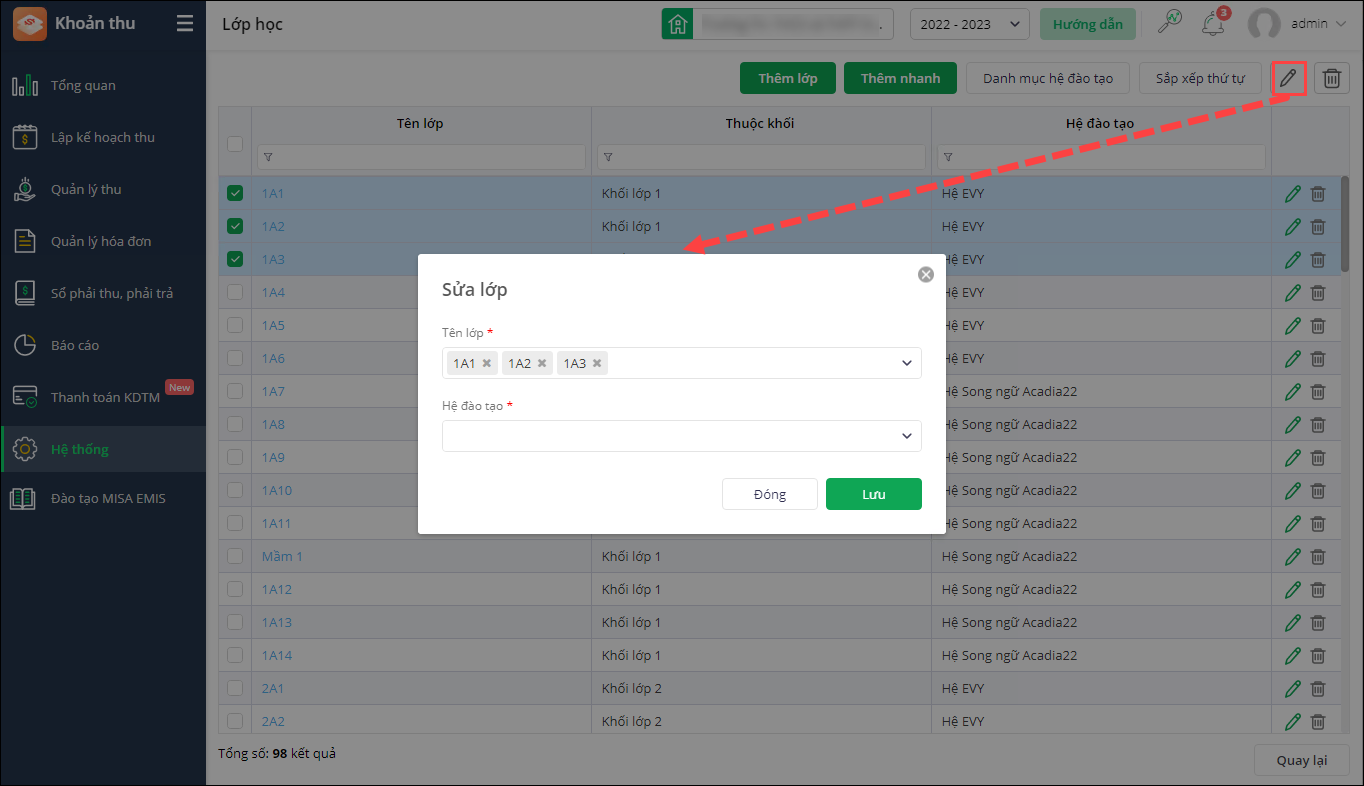
Task: Open Đào tạo MISA EMIS in sidebar
Action: [x=103, y=498]
